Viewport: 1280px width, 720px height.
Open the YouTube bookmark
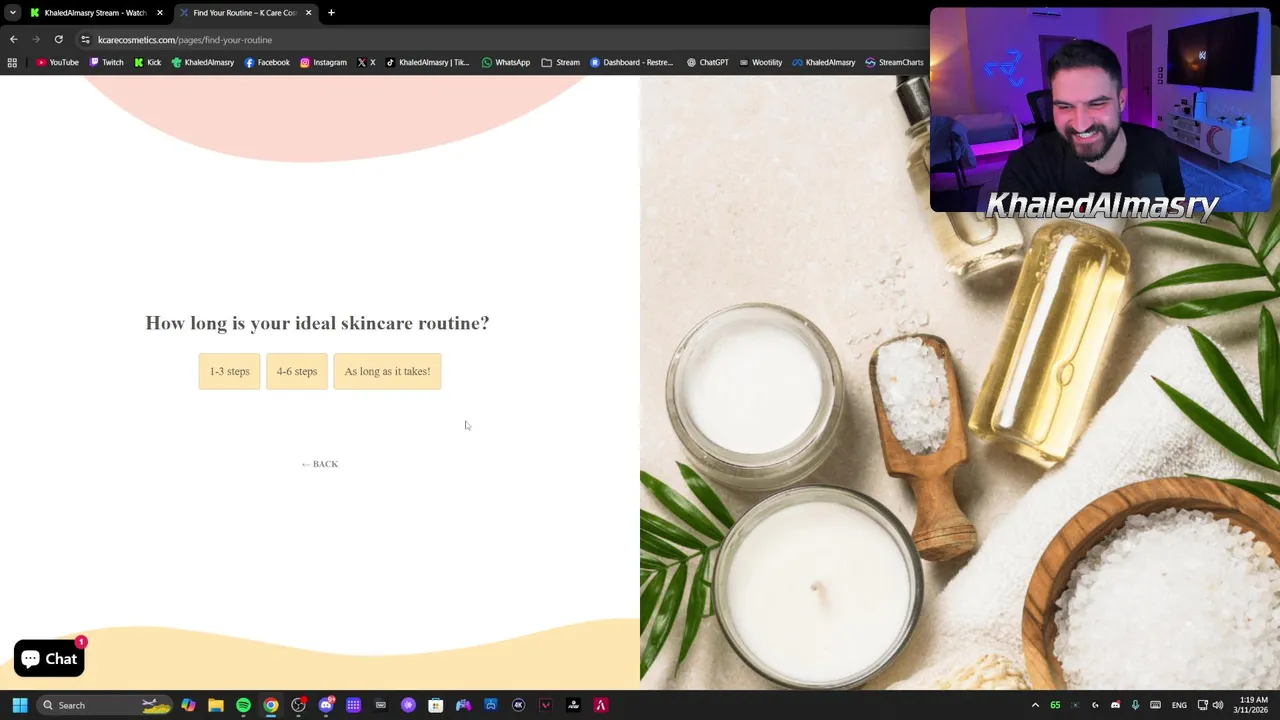pyautogui.click(x=57, y=62)
